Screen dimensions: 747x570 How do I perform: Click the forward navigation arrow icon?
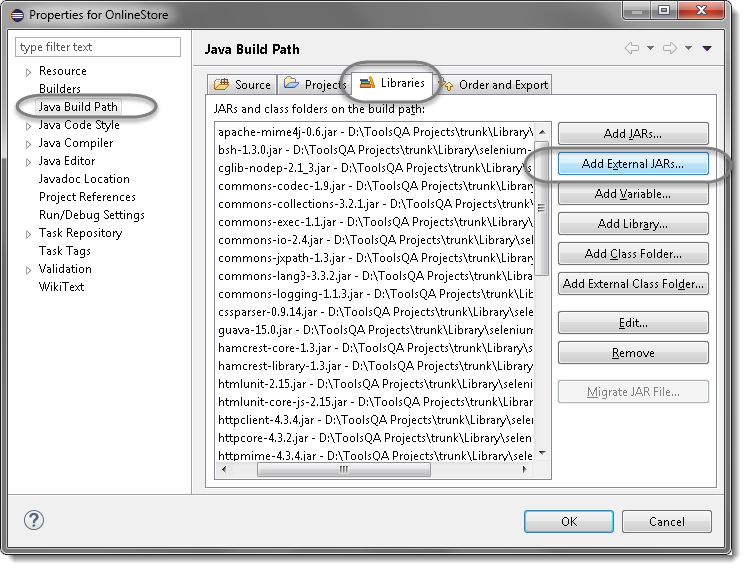click(x=670, y=48)
